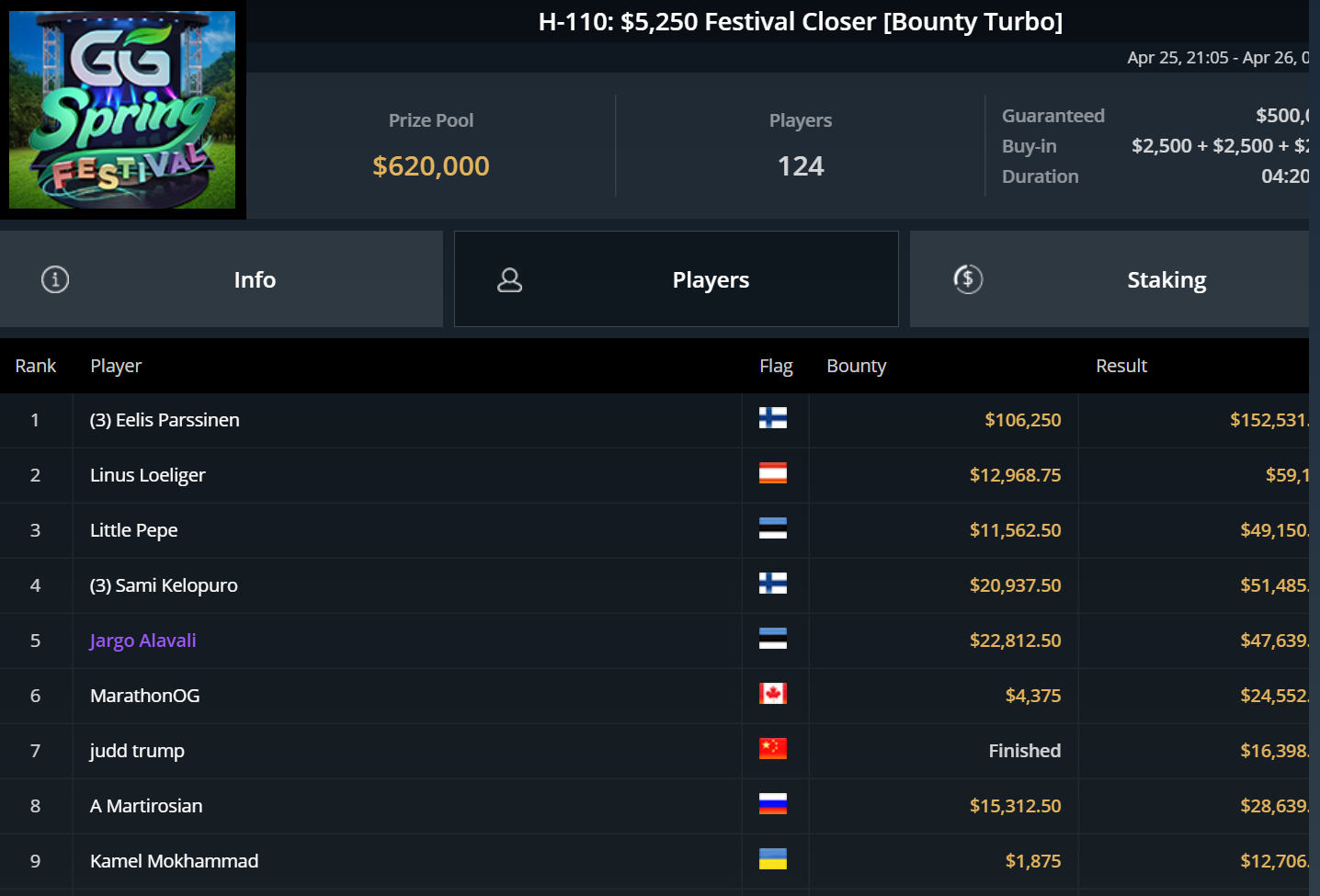Screen dimensions: 1320x896
Task: Click the $620,000 prize pool value
Action: pos(430,166)
